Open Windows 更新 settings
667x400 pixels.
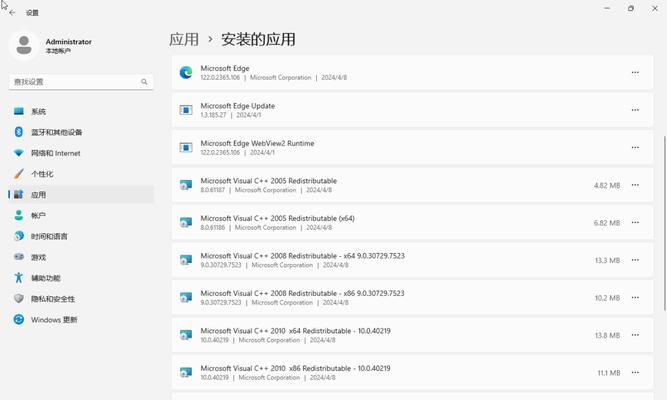(81, 320)
